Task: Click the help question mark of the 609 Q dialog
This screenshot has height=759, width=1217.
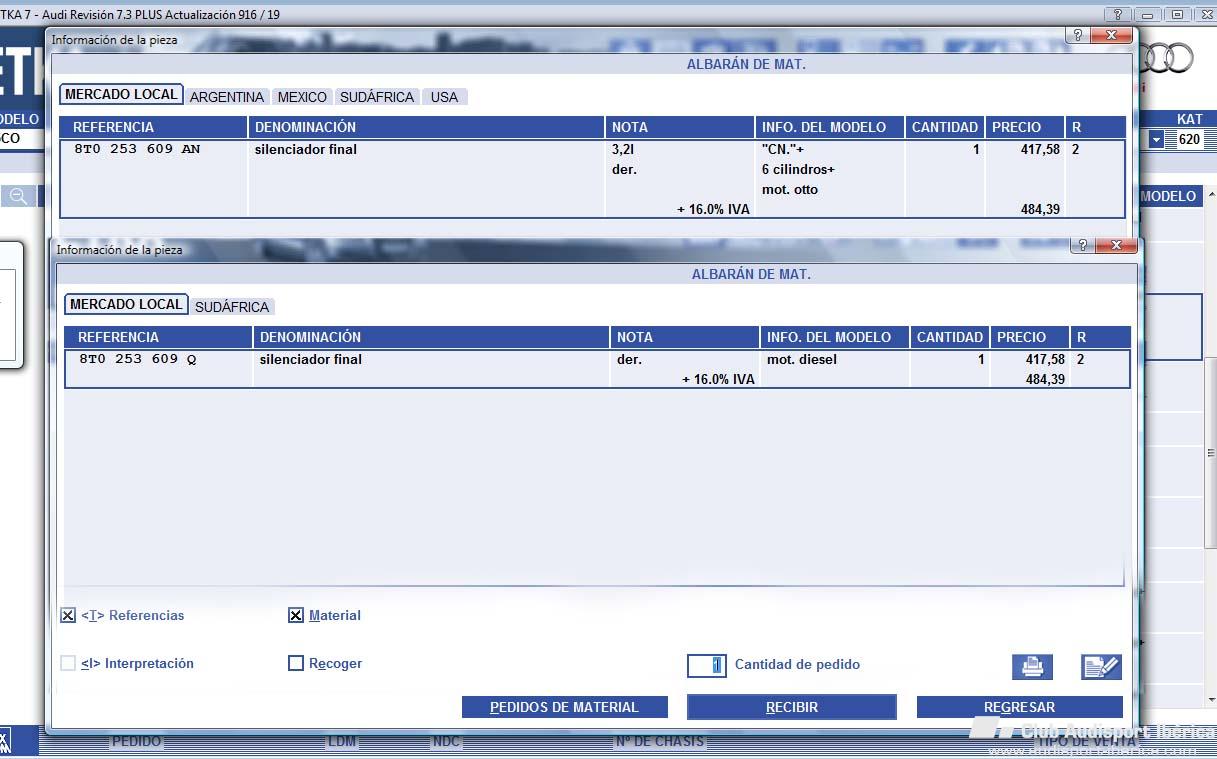Action: [1082, 245]
